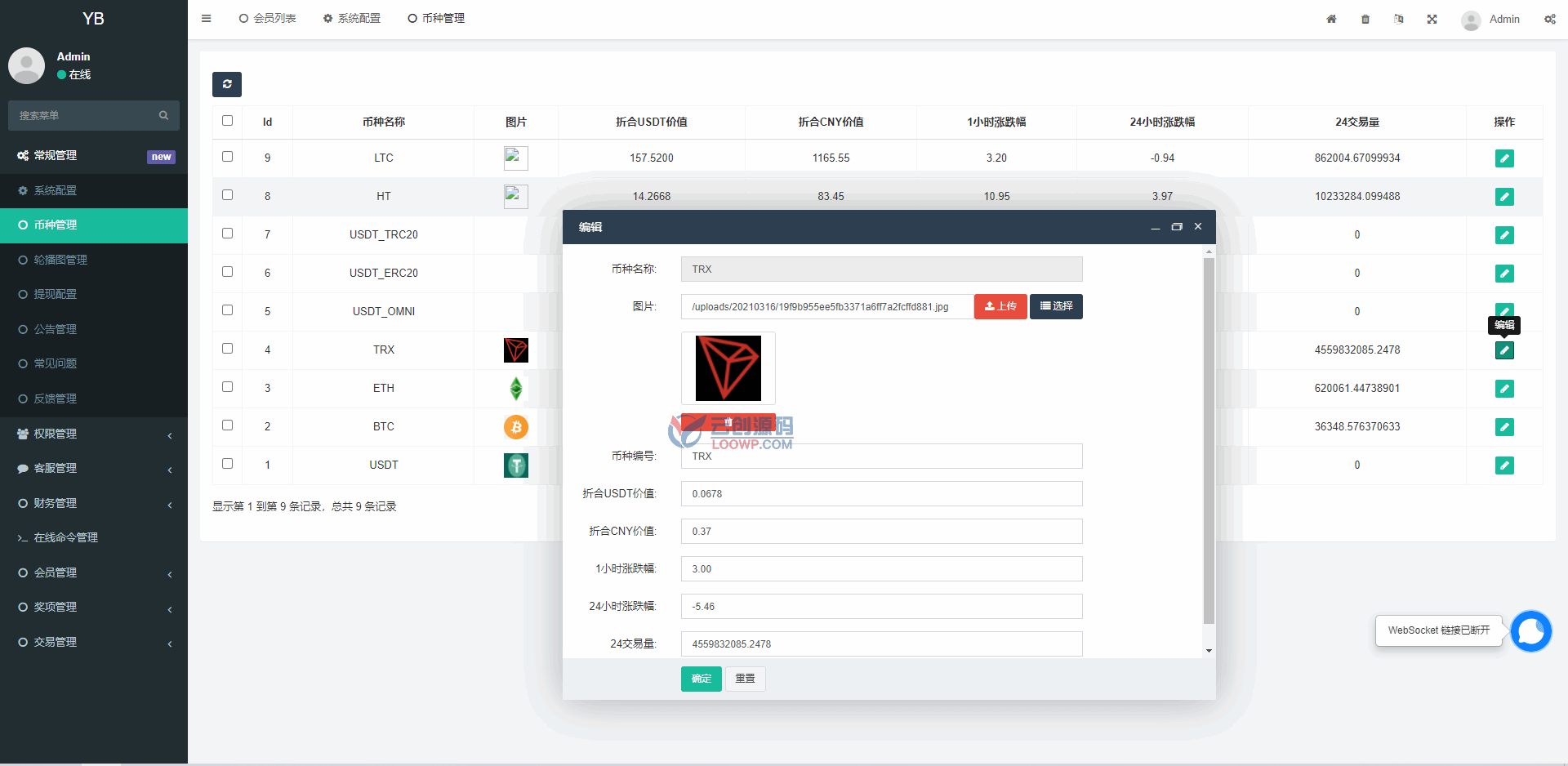This screenshot has width=1568, height=766.
Task: Edit the USDT_TRC20 row pencil icon
Action: (x=1504, y=235)
